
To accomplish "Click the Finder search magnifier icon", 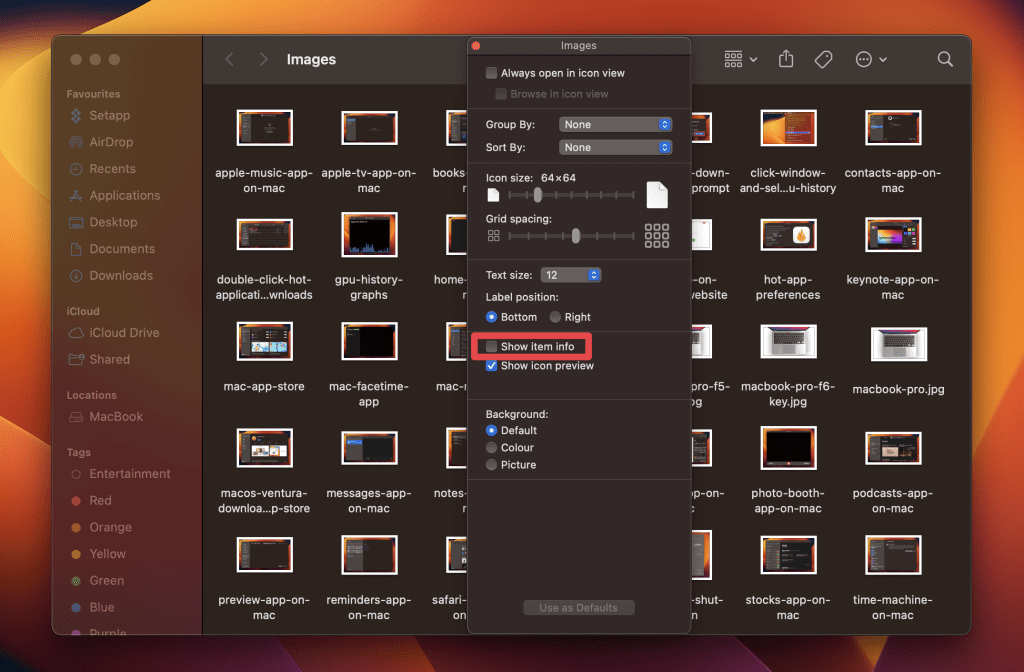I will tap(944, 59).
